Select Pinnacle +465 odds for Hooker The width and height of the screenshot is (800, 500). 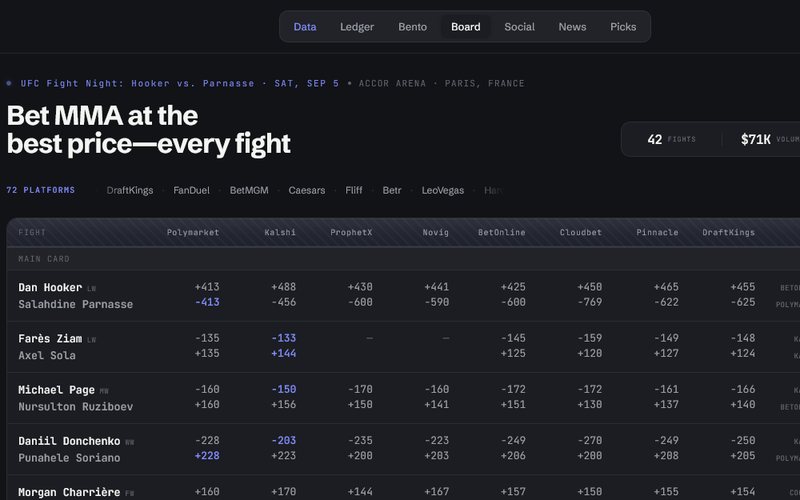[x=666, y=287]
